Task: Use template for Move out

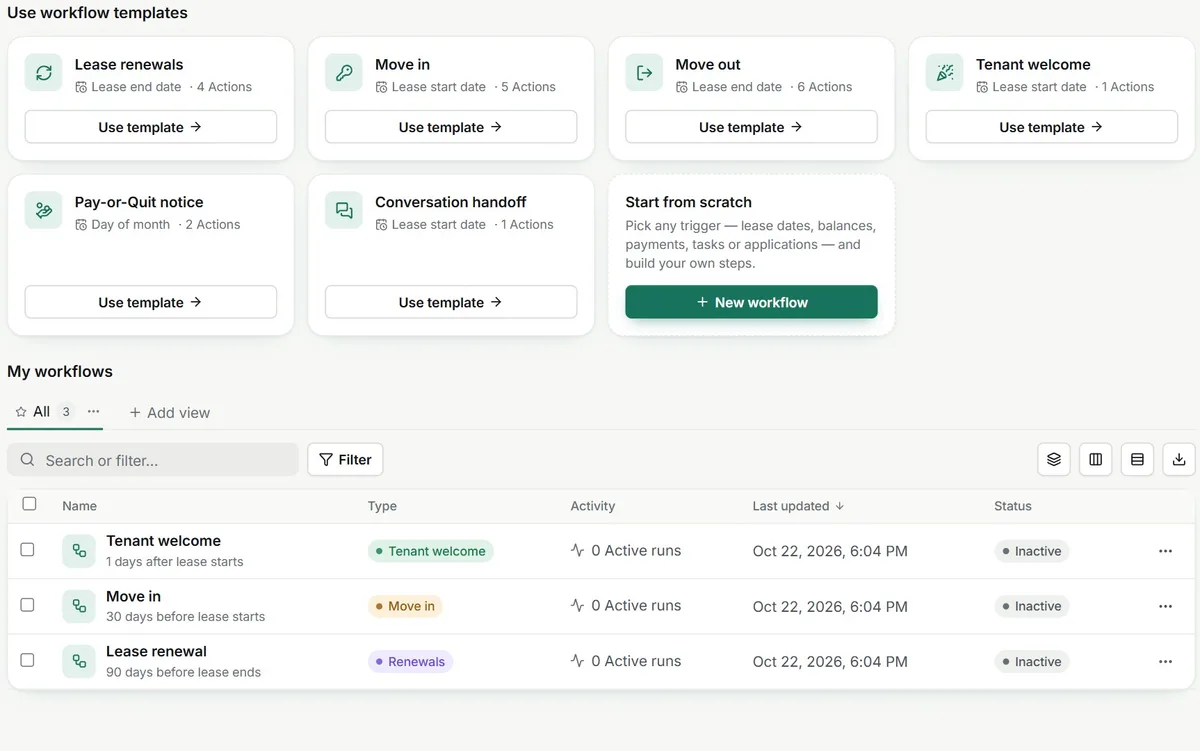Action: coord(751,127)
